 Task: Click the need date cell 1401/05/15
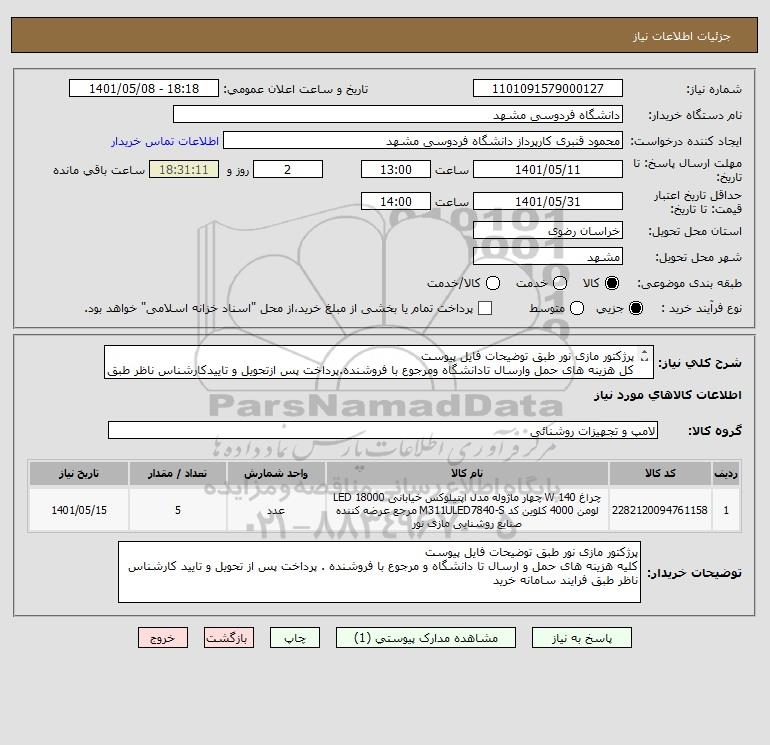click(79, 510)
